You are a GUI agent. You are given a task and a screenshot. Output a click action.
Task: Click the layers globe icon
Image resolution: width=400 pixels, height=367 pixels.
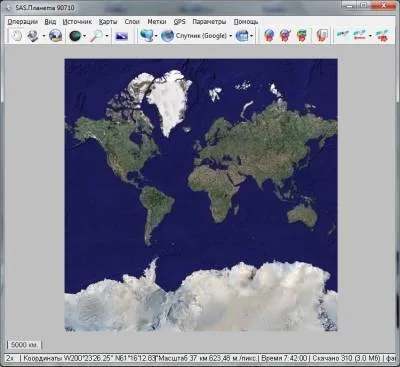[242, 36]
